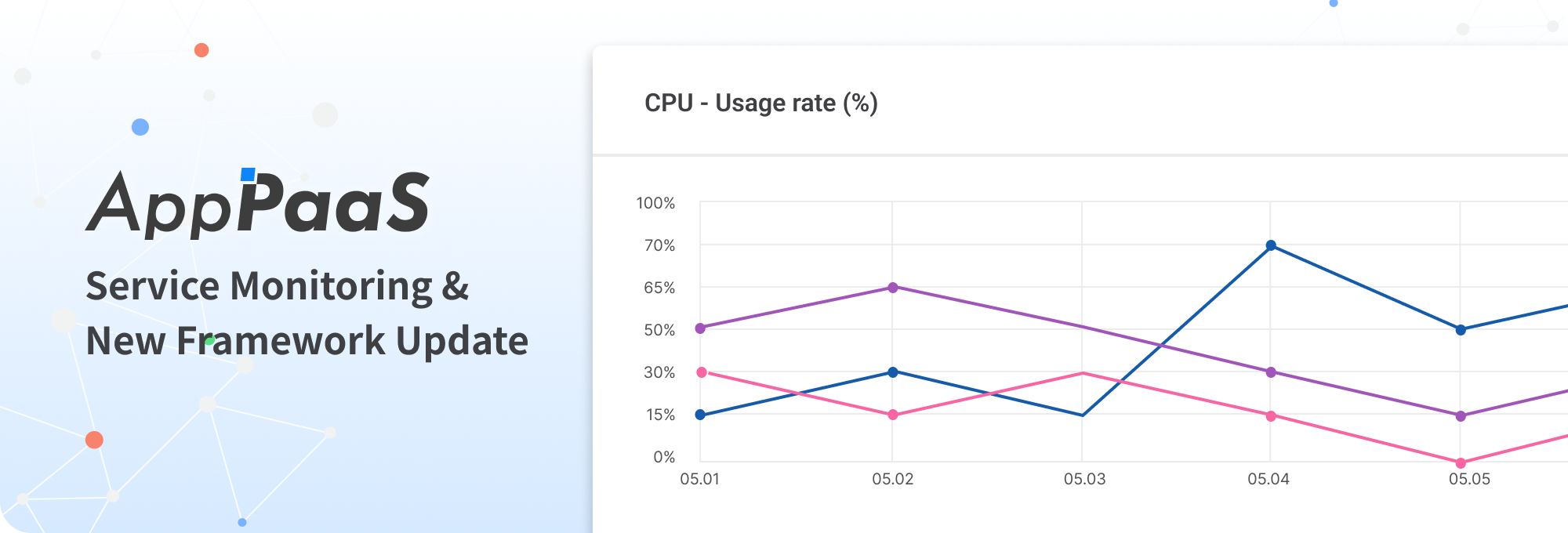Click the 05.03 x-axis date label
1568x533 pixels.
point(1084,479)
